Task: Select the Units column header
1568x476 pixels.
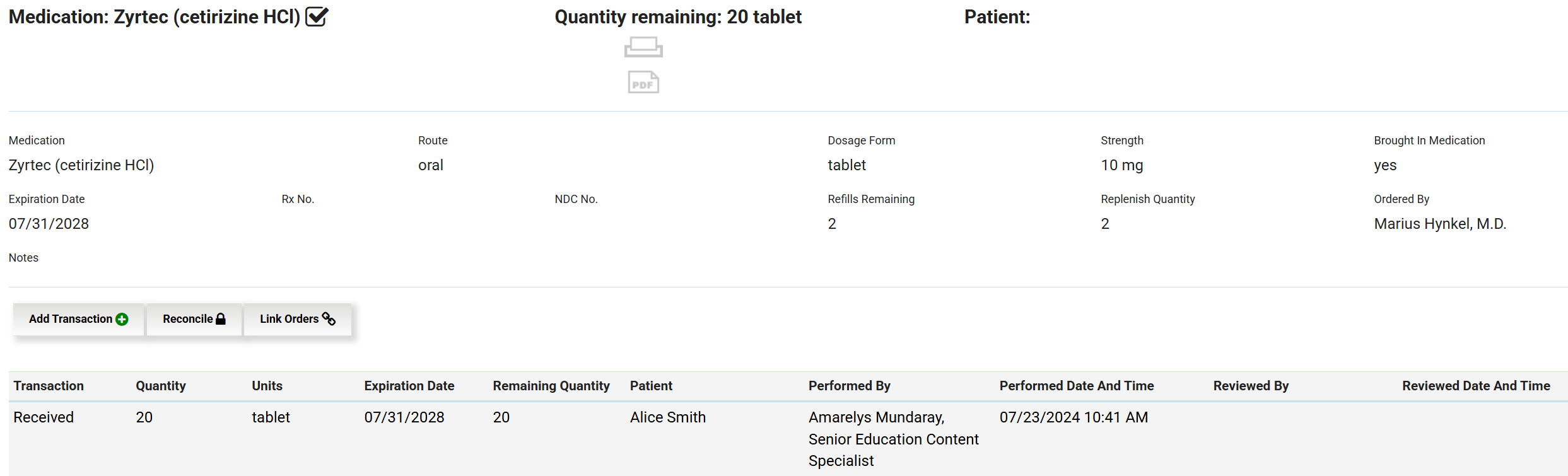Action: point(267,386)
